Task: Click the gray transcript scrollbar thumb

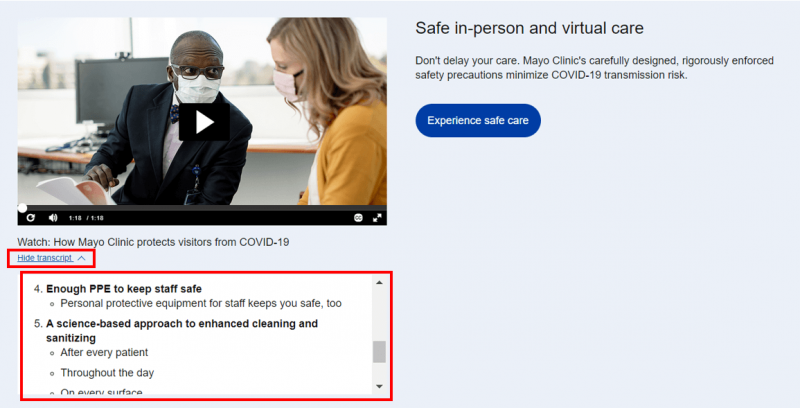Action: [379, 352]
